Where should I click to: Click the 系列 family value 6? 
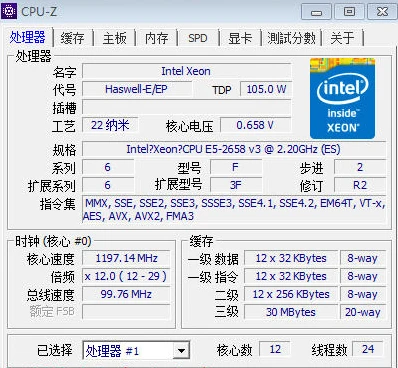click(x=108, y=167)
